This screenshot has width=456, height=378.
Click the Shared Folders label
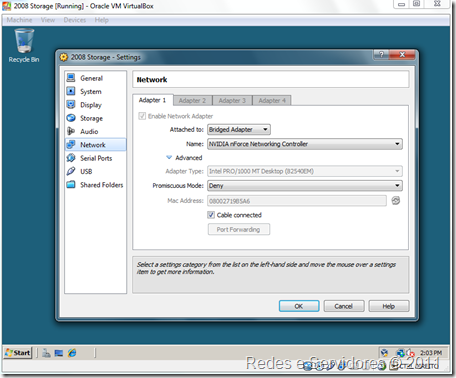point(102,185)
